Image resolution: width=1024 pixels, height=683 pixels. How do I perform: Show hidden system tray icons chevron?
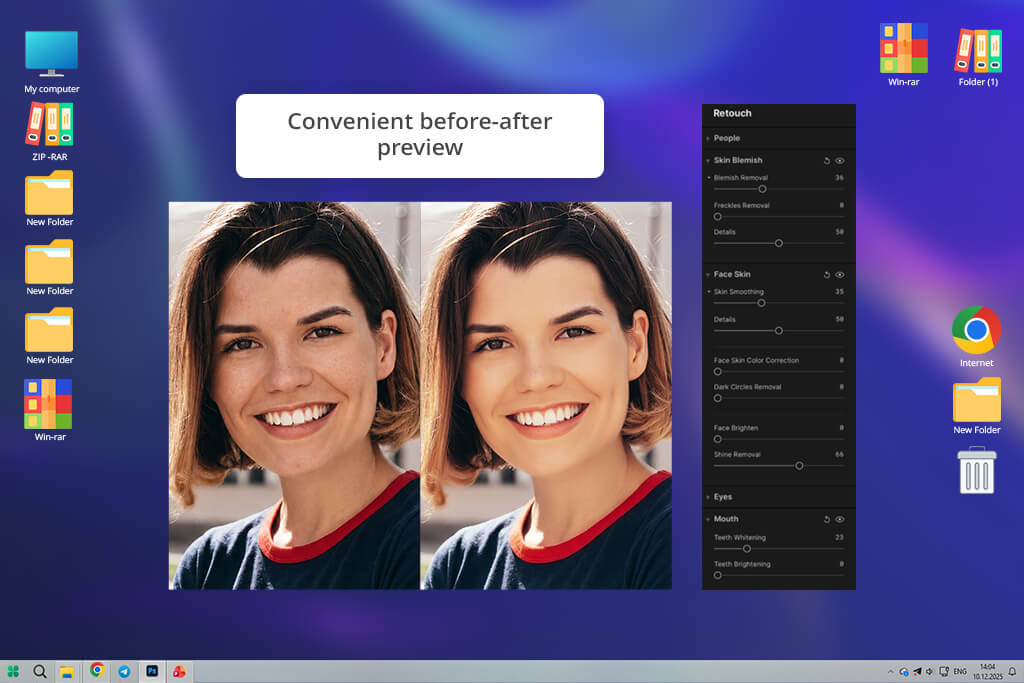point(890,671)
